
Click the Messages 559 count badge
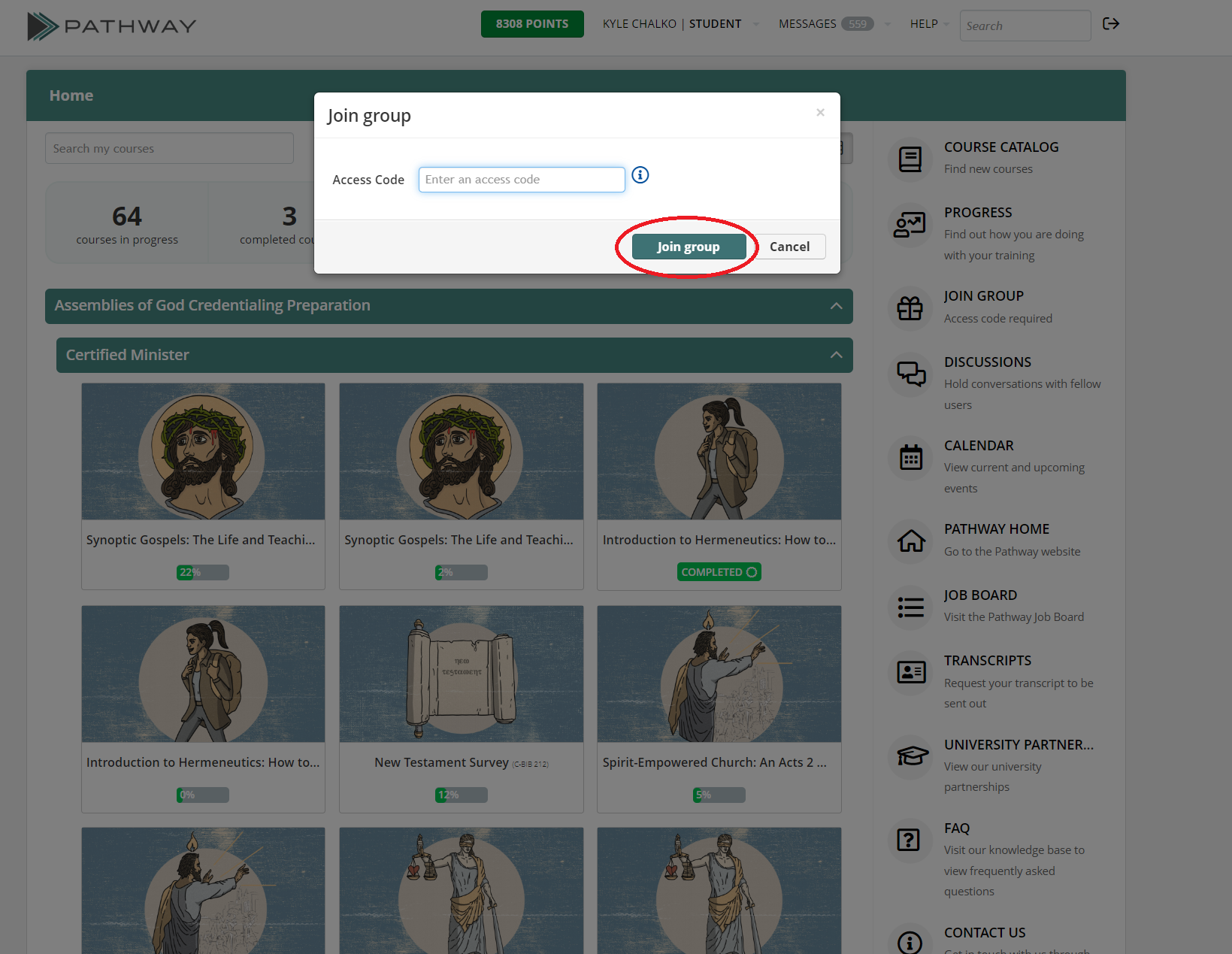pos(857,24)
